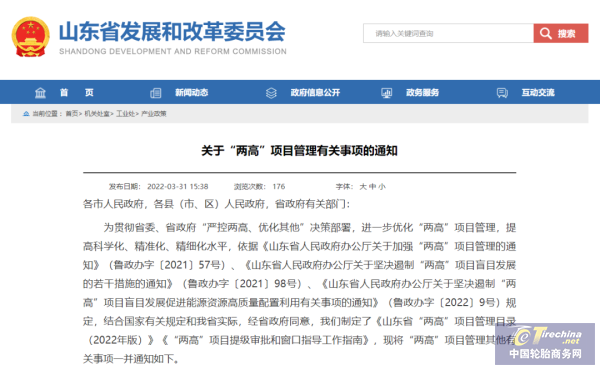Set the font size to 中

pyautogui.click(x=372, y=187)
